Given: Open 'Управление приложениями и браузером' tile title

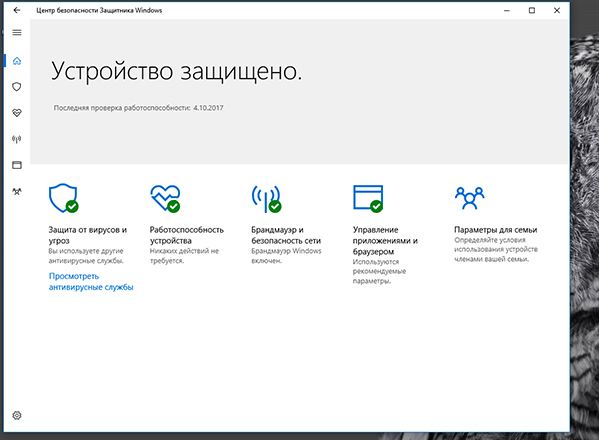Looking at the screenshot, I should tap(385, 241).
